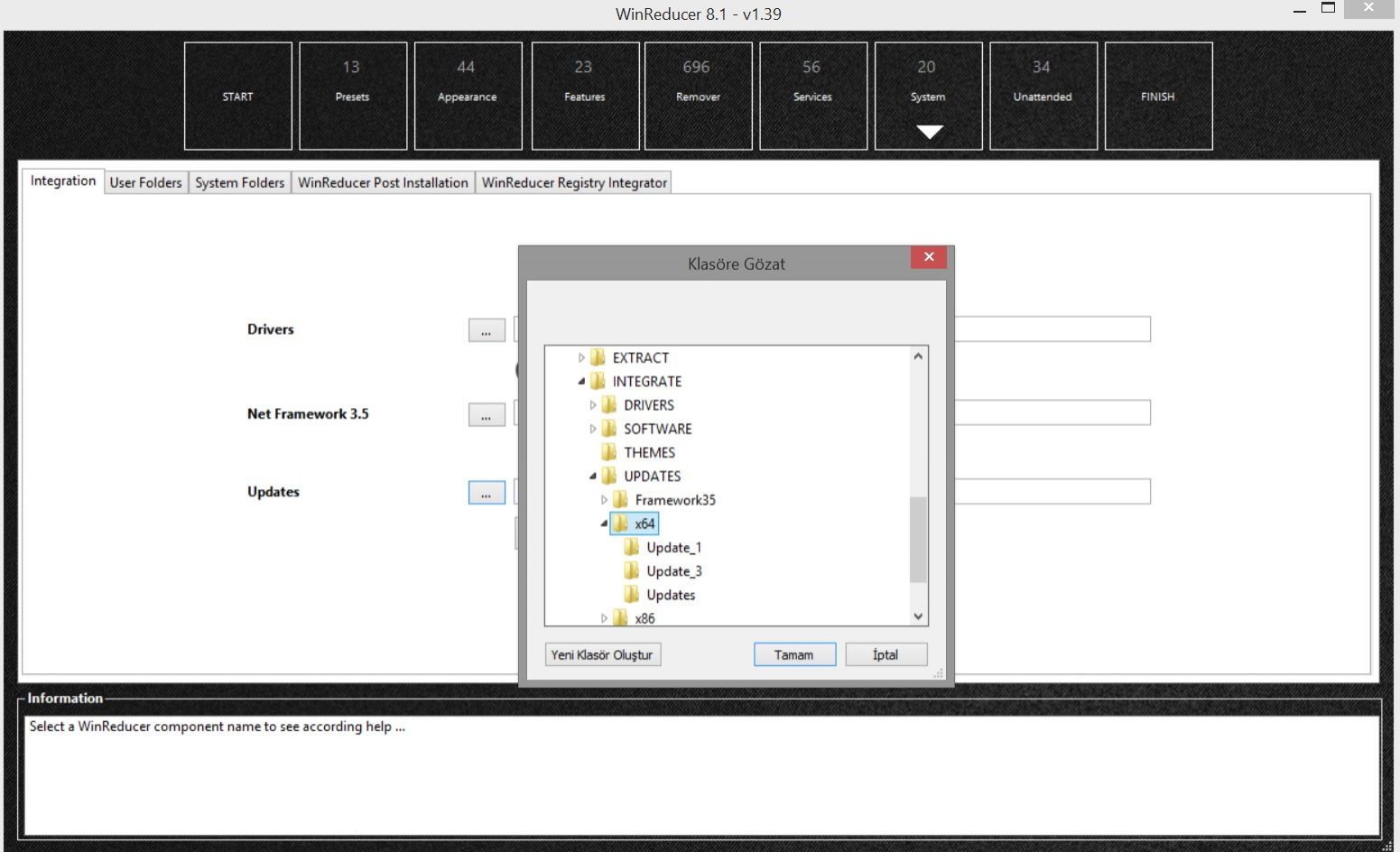Click the Updates browse button

coord(487,493)
